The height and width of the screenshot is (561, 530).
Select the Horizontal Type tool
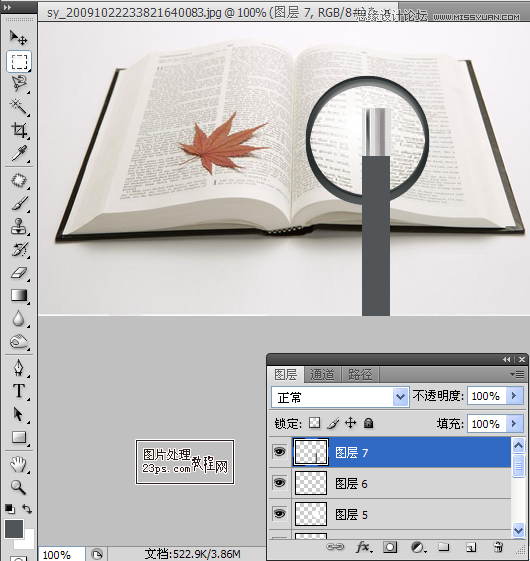[x=18, y=391]
